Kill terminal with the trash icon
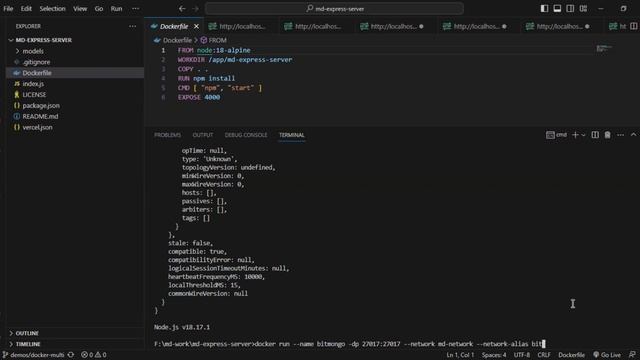The height and width of the screenshot is (360, 640). click(607, 135)
